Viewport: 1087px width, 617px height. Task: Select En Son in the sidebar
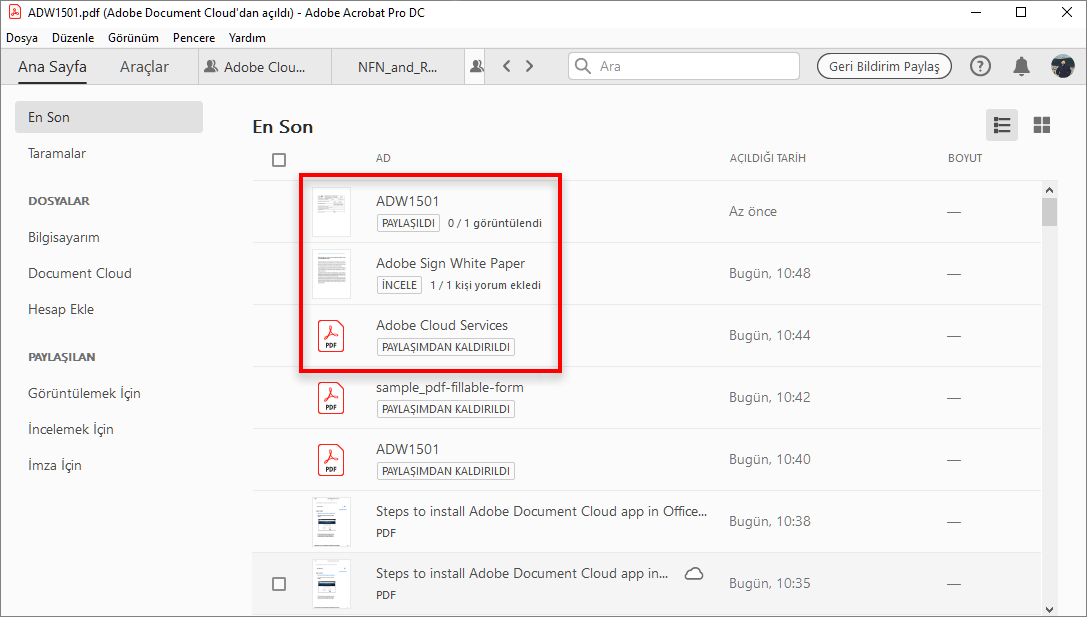tap(109, 117)
